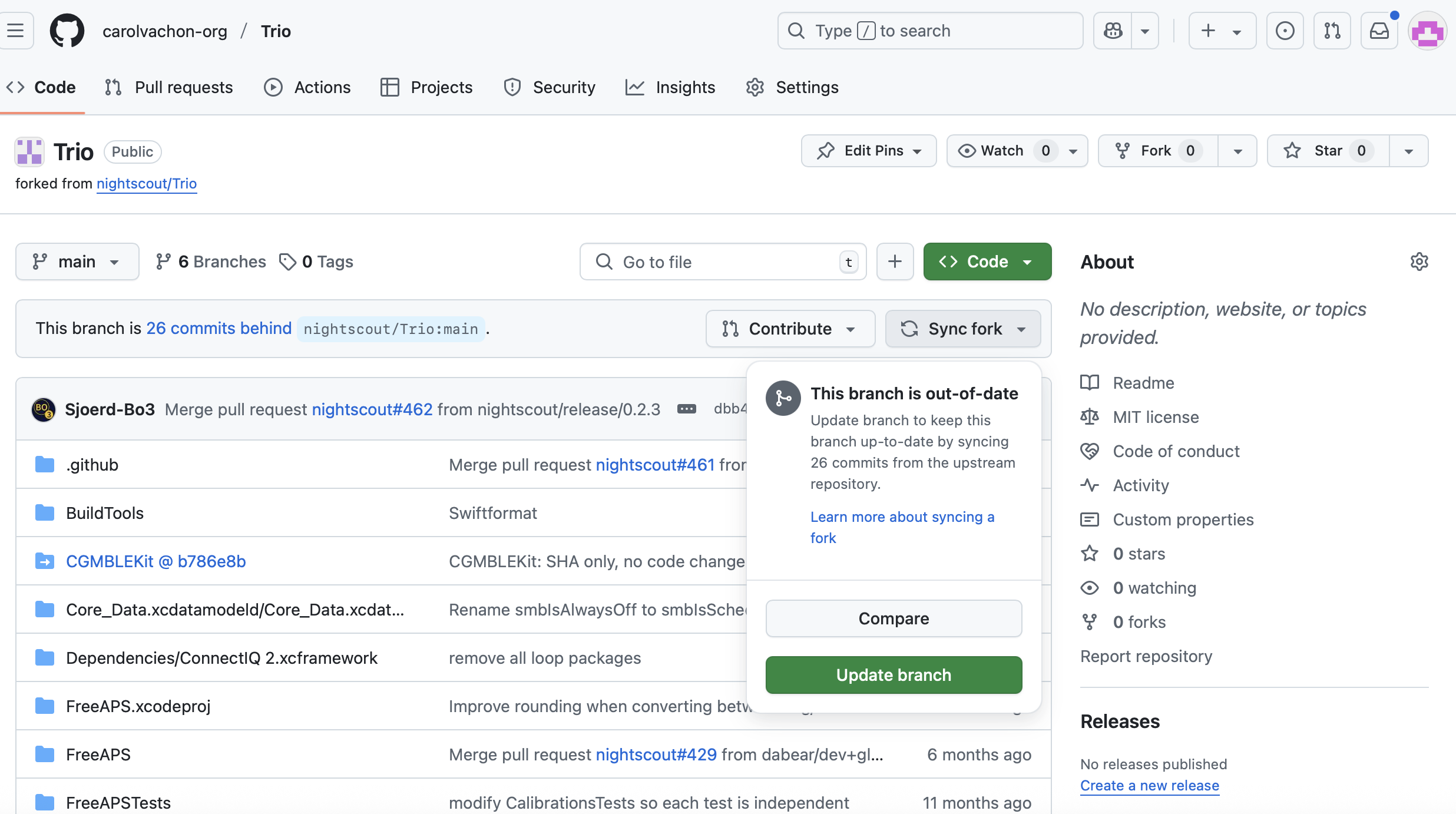Toggle the Sync fork dropdown
The width and height of the screenshot is (1456, 814).
pos(963,329)
